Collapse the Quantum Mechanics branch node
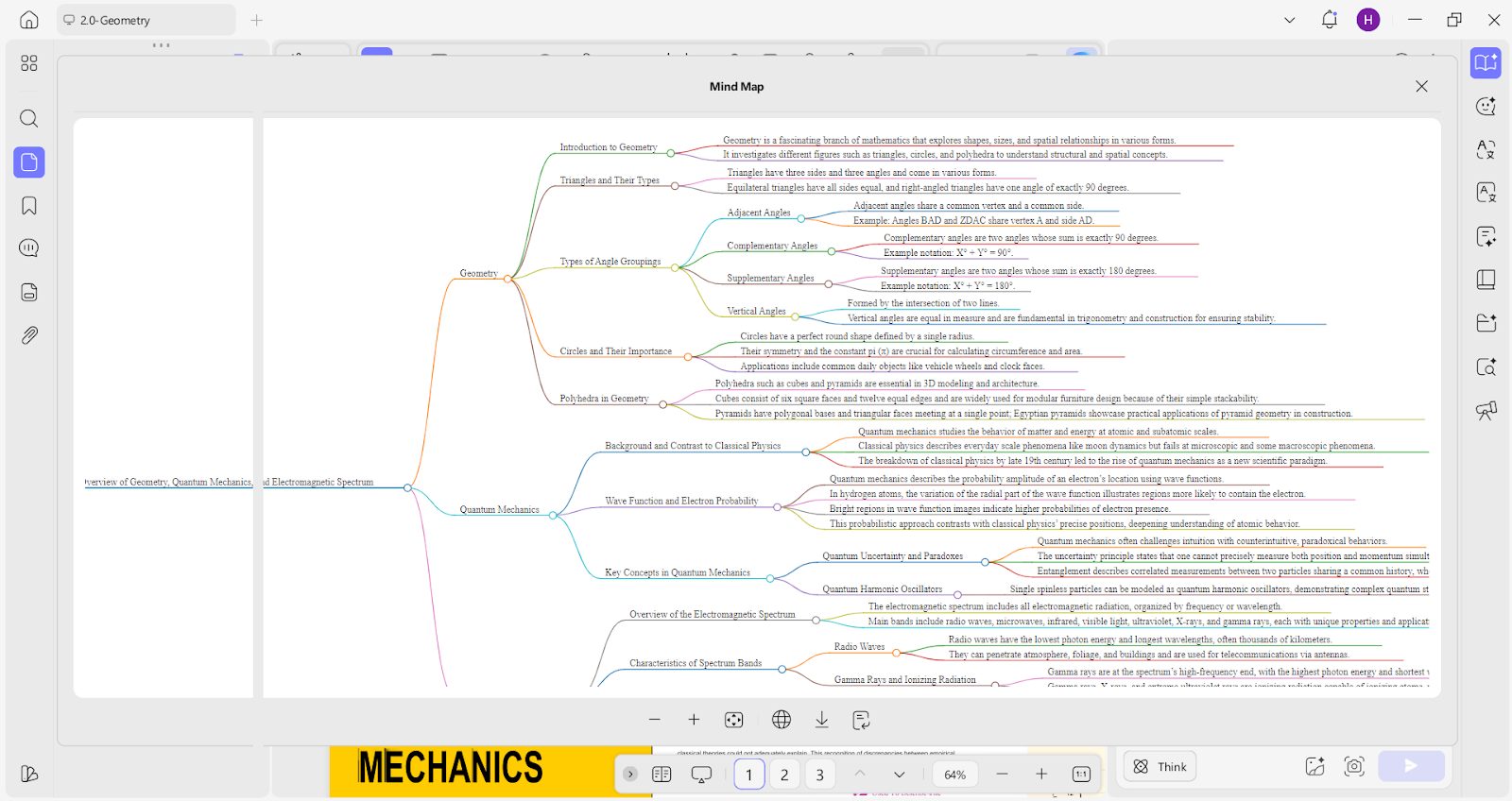Screen dimensions: 1512x801 click(553, 515)
